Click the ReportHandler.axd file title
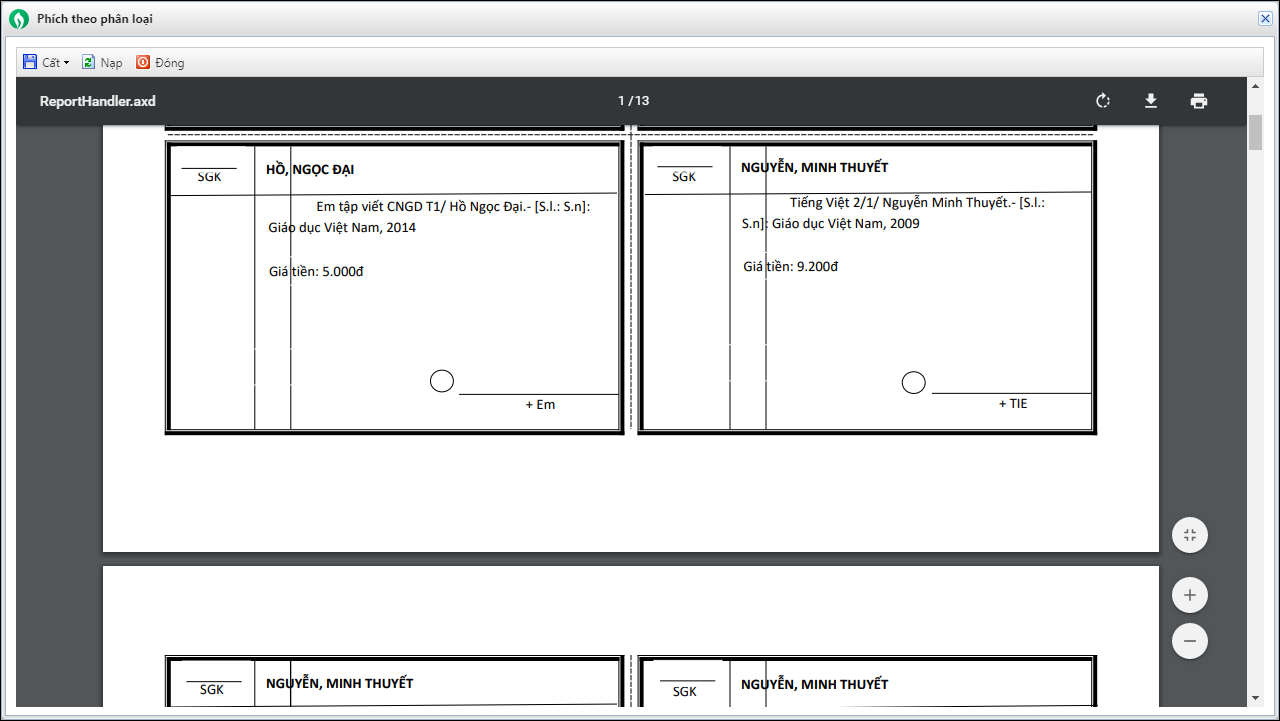This screenshot has width=1280, height=721. [x=98, y=101]
